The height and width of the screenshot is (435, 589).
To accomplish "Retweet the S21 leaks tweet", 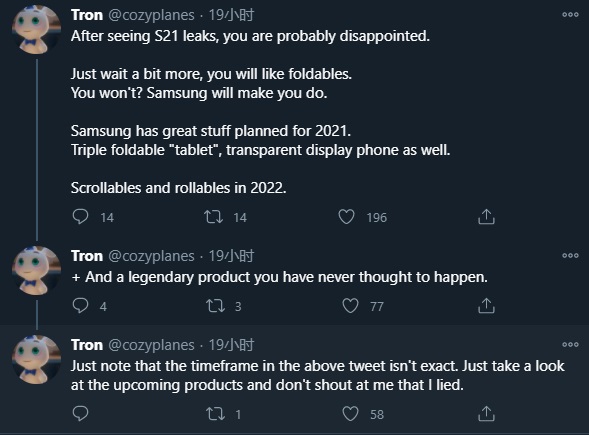I will coord(213,217).
